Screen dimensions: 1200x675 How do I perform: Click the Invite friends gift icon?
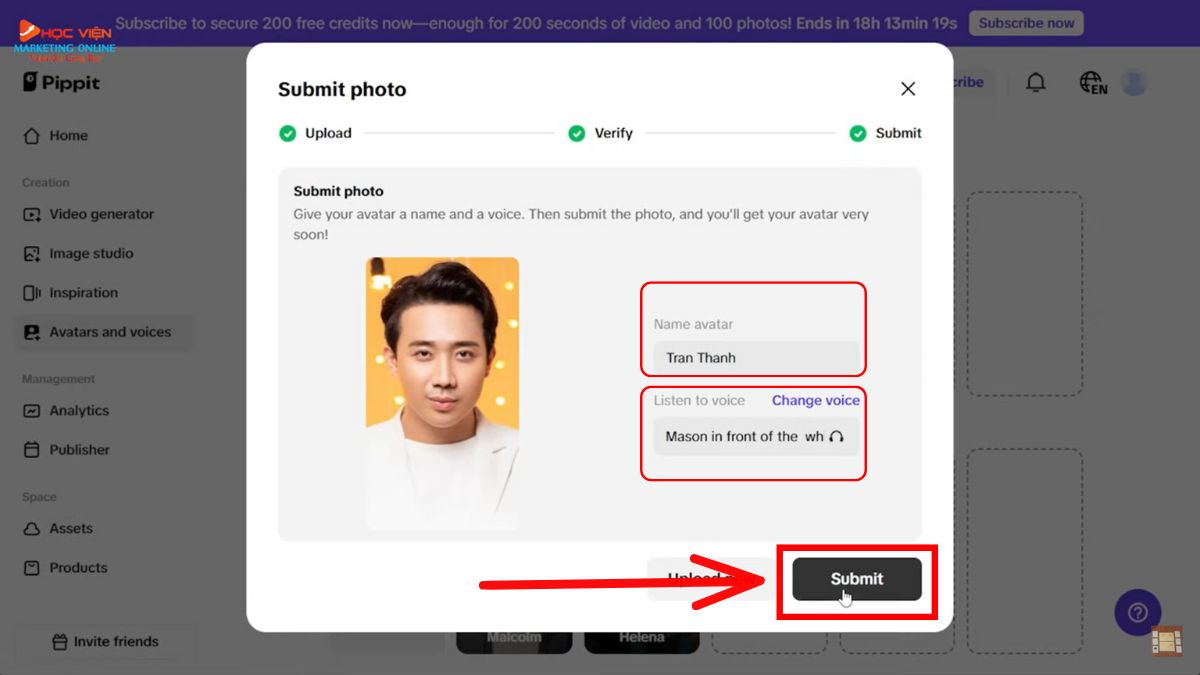pyautogui.click(x=58, y=642)
